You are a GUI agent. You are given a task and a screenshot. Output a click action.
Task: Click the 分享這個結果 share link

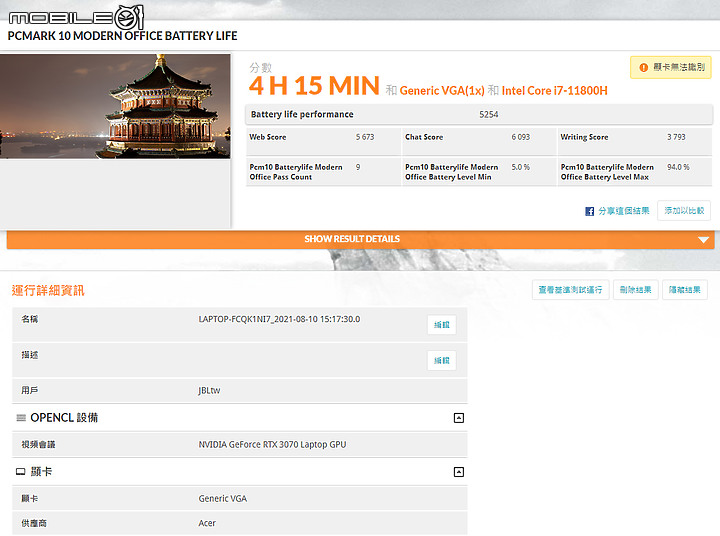[x=624, y=211]
